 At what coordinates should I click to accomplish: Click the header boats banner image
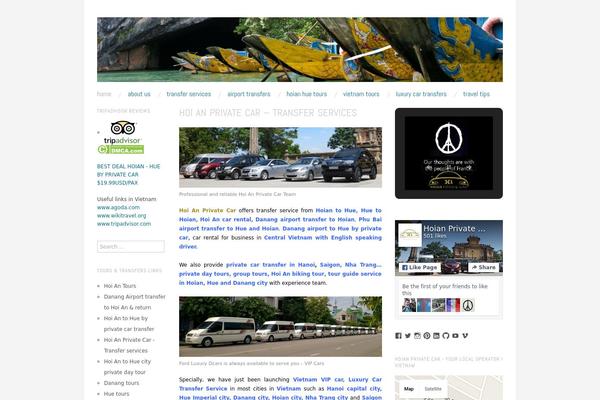[300, 49]
